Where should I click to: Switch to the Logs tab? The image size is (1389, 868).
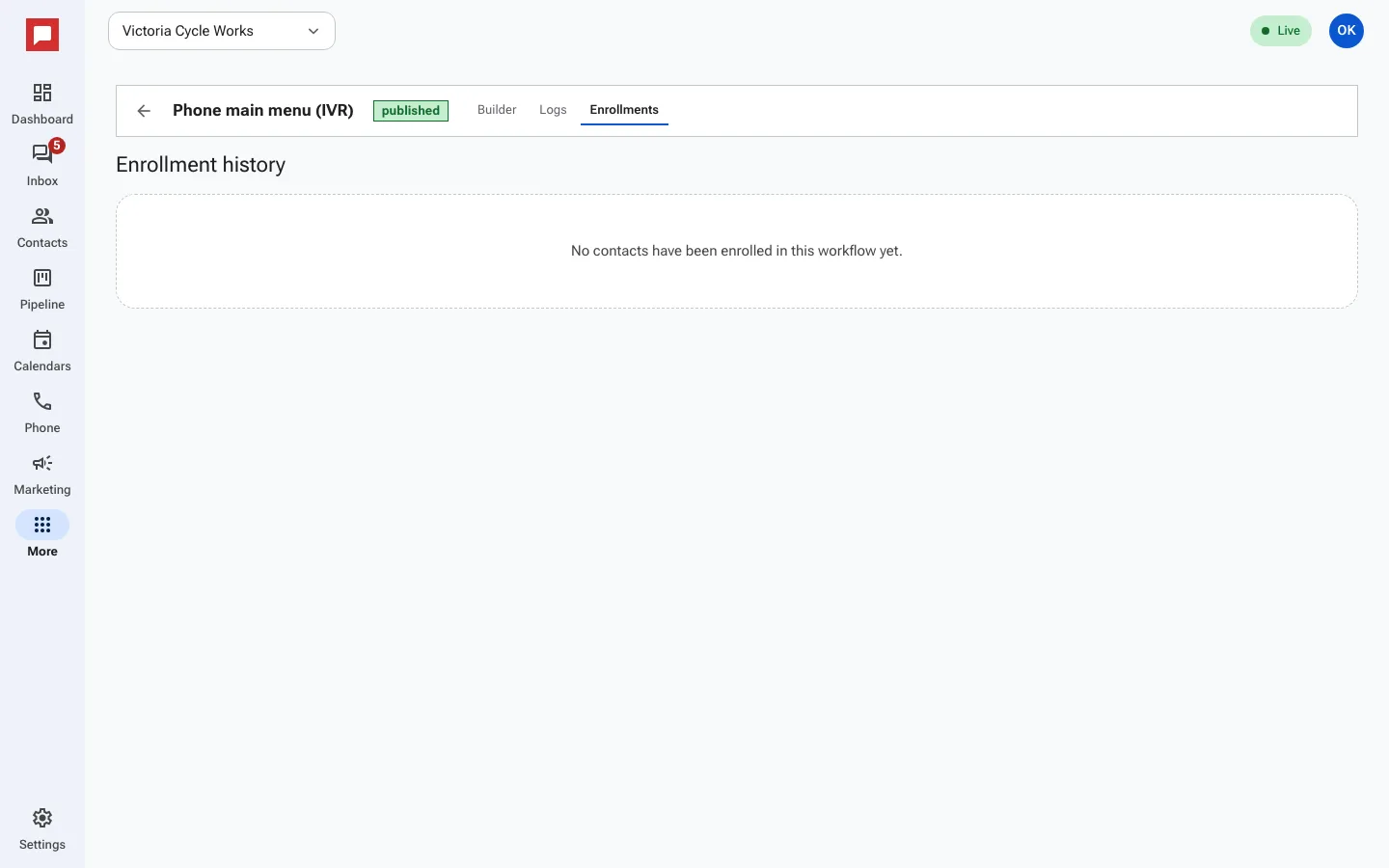[553, 110]
